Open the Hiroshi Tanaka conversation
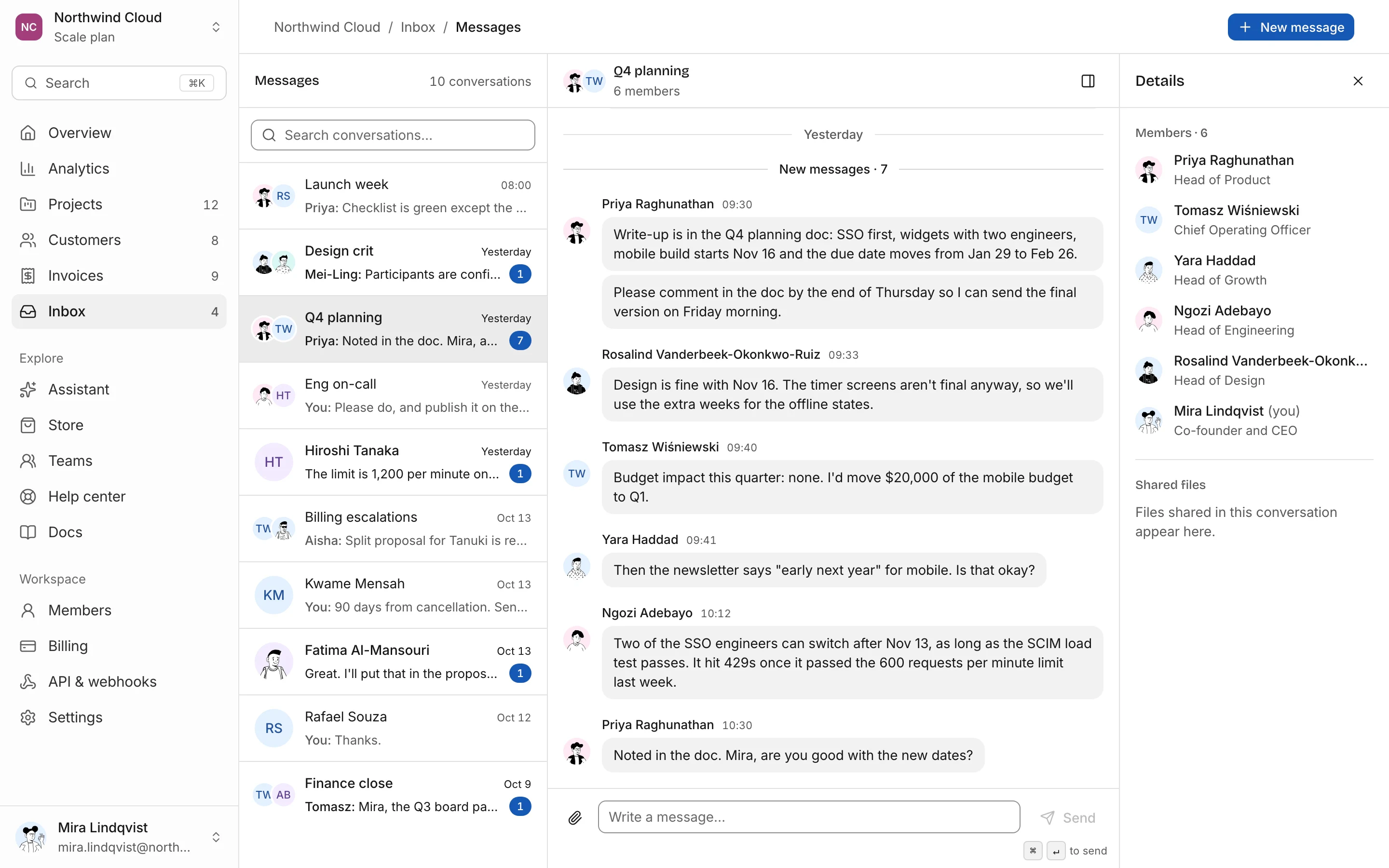This screenshot has height=868, width=1389. [393, 462]
